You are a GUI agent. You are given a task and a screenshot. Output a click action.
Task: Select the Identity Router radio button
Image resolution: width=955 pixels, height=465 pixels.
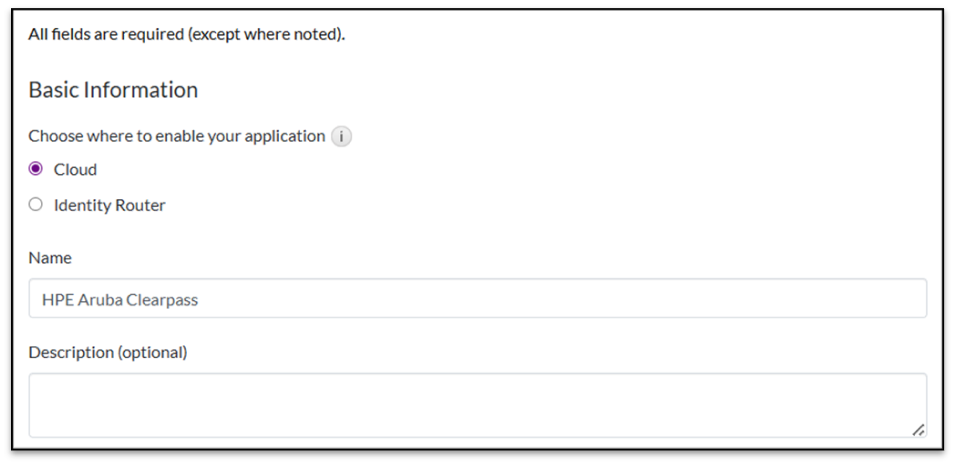36,204
